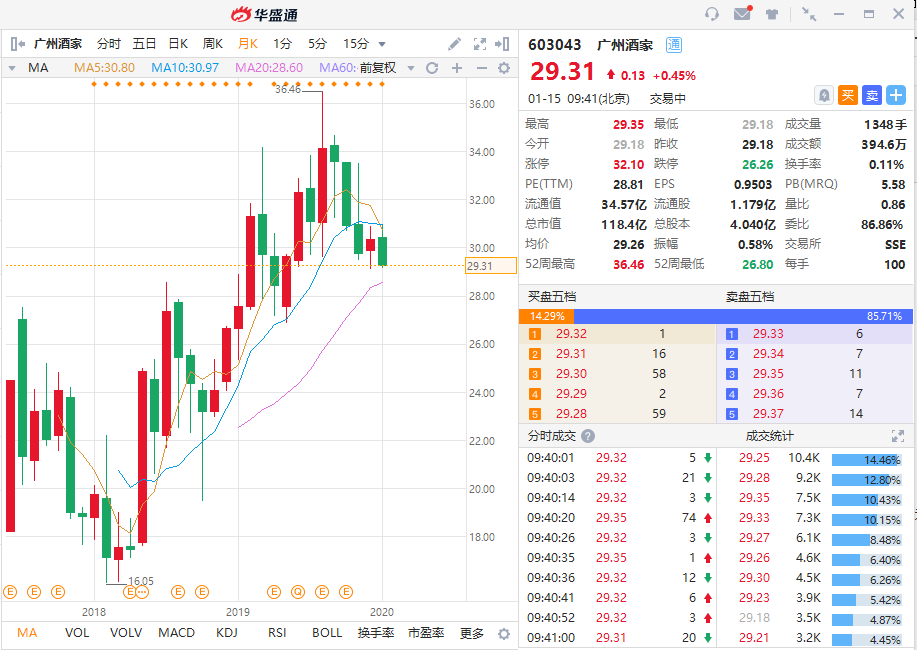Open the skin theme shirt icon
Image resolution: width=917 pixels, height=650 pixels.
pyautogui.click(x=772, y=13)
